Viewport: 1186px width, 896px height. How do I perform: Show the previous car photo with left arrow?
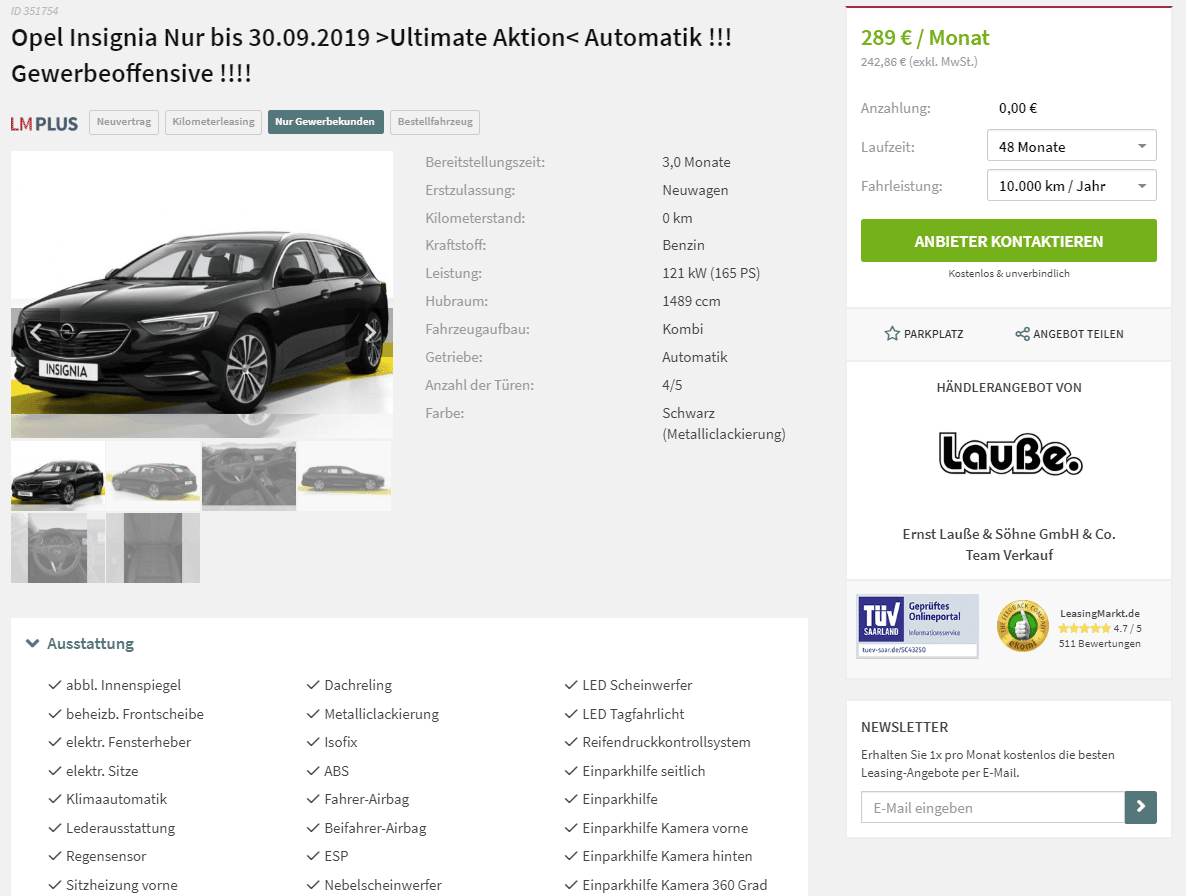click(x=36, y=332)
